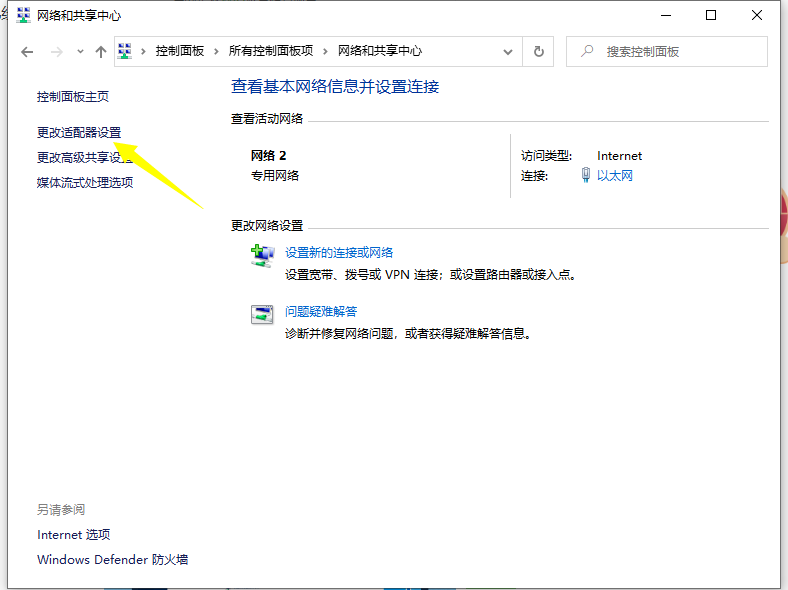Image resolution: width=788 pixels, height=590 pixels.
Task: Click the icon beside 设置新的连接或网络
Action: click(262, 256)
